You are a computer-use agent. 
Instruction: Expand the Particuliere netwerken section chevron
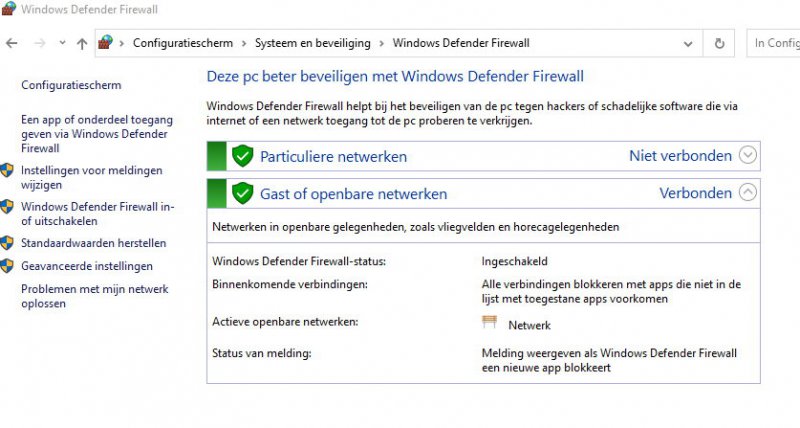[x=748, y=156]
